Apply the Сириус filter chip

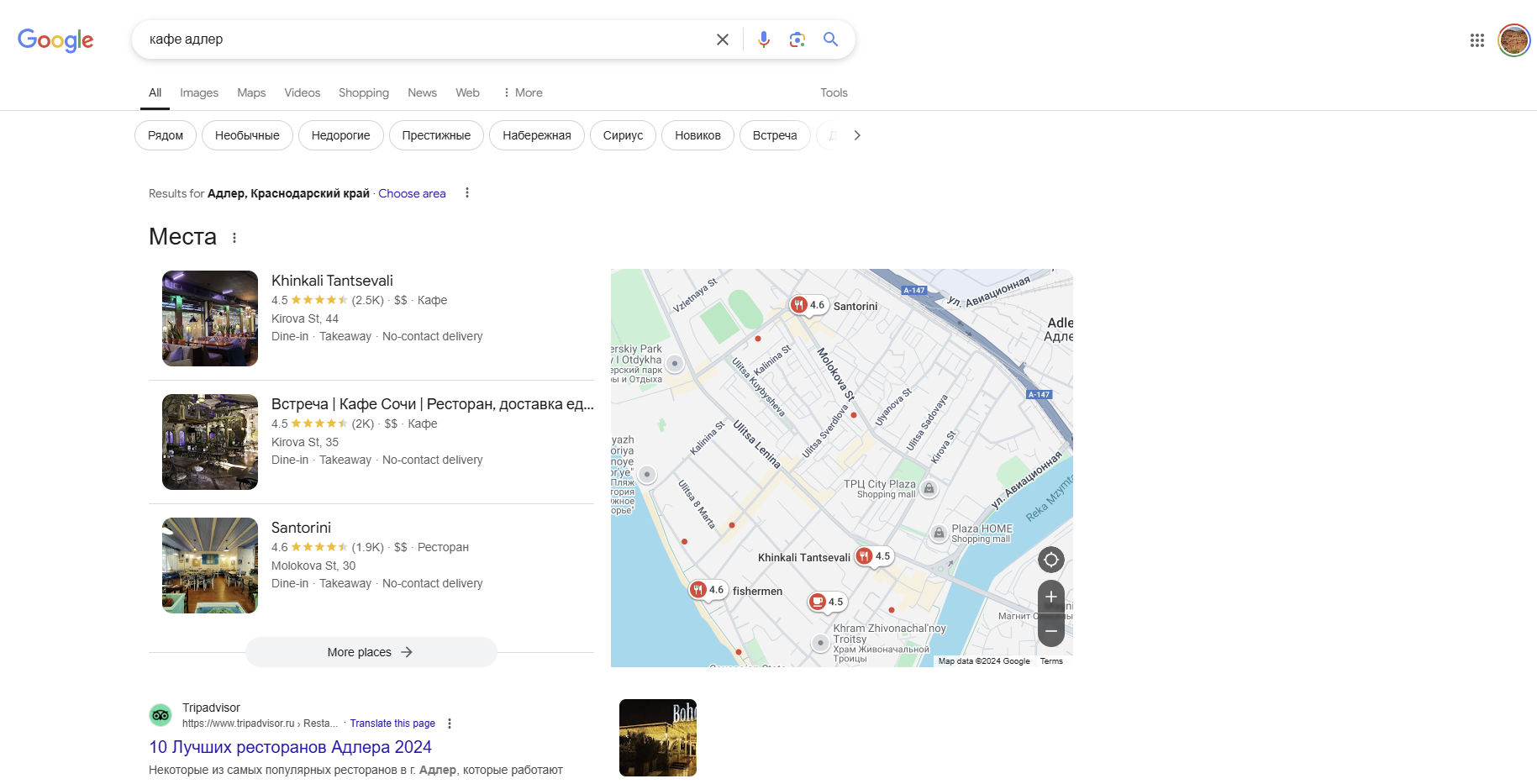pos(623,135)
